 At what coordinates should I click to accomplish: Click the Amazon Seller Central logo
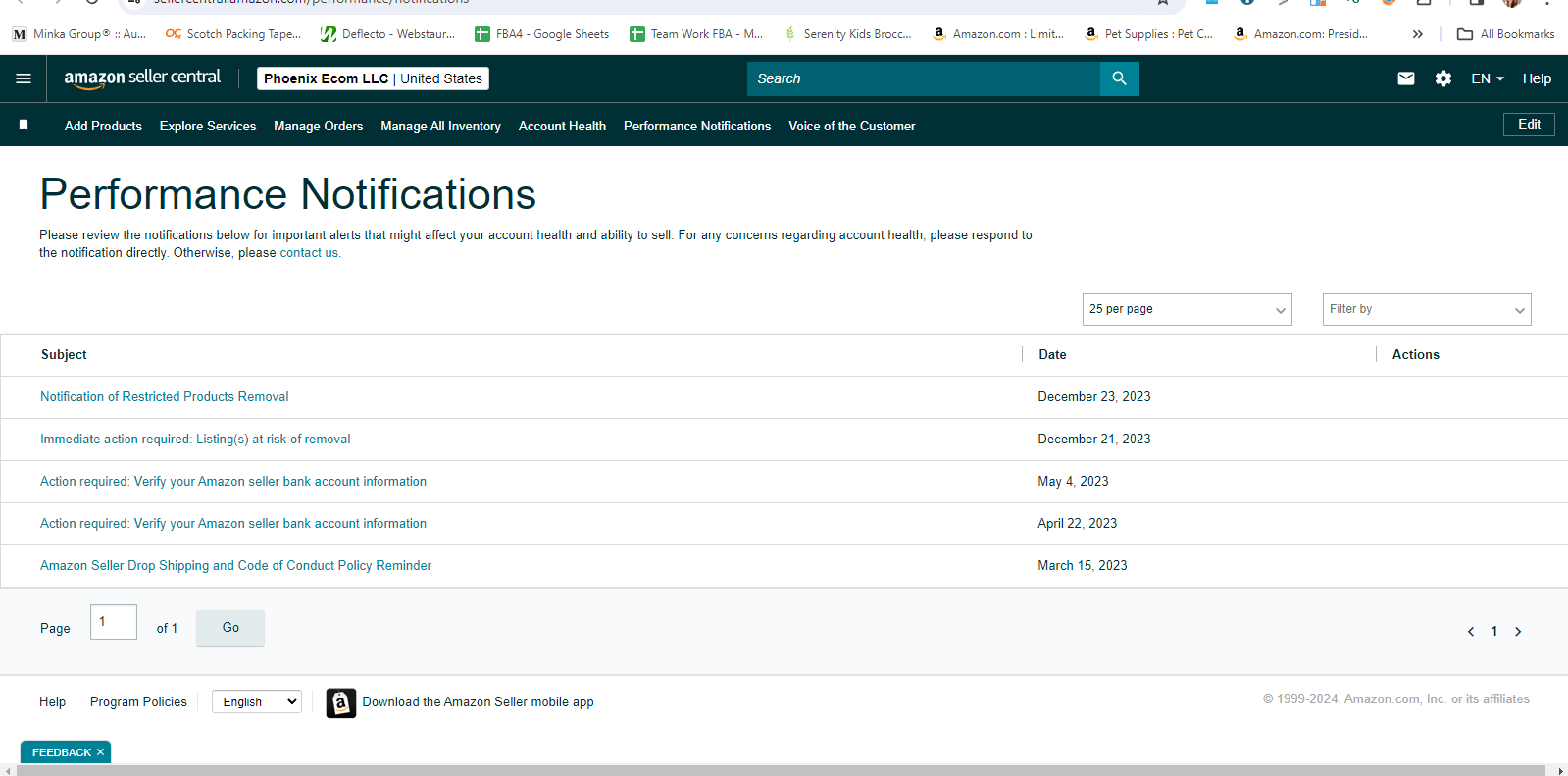(142, 78)
